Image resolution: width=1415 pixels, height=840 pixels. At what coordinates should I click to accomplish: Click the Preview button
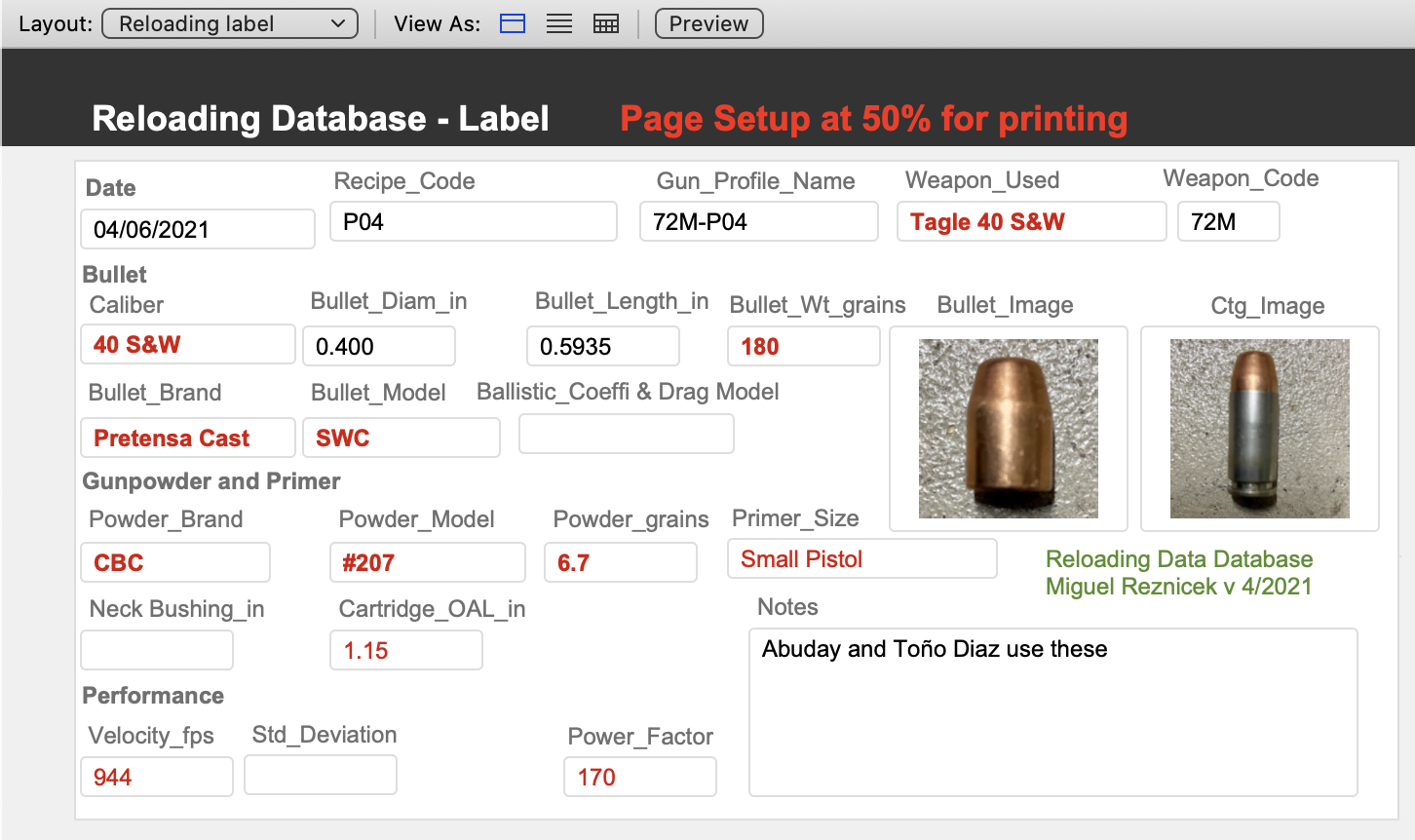click(x=708, y=23)
